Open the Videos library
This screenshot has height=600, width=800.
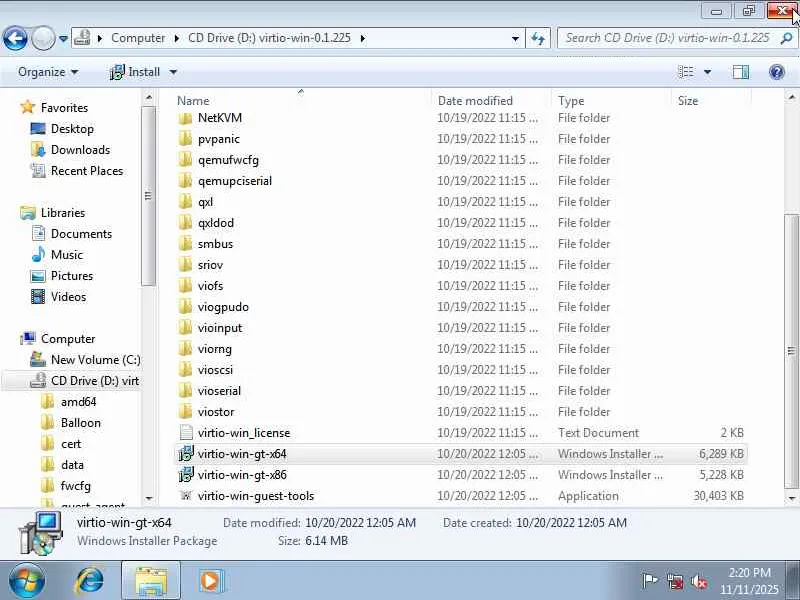click(x=68, y=296)
